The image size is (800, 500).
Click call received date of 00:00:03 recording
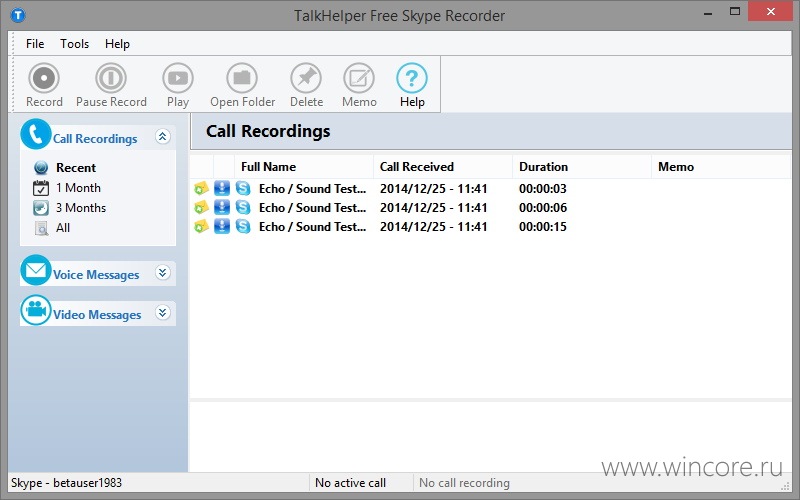tap(434, 188)
